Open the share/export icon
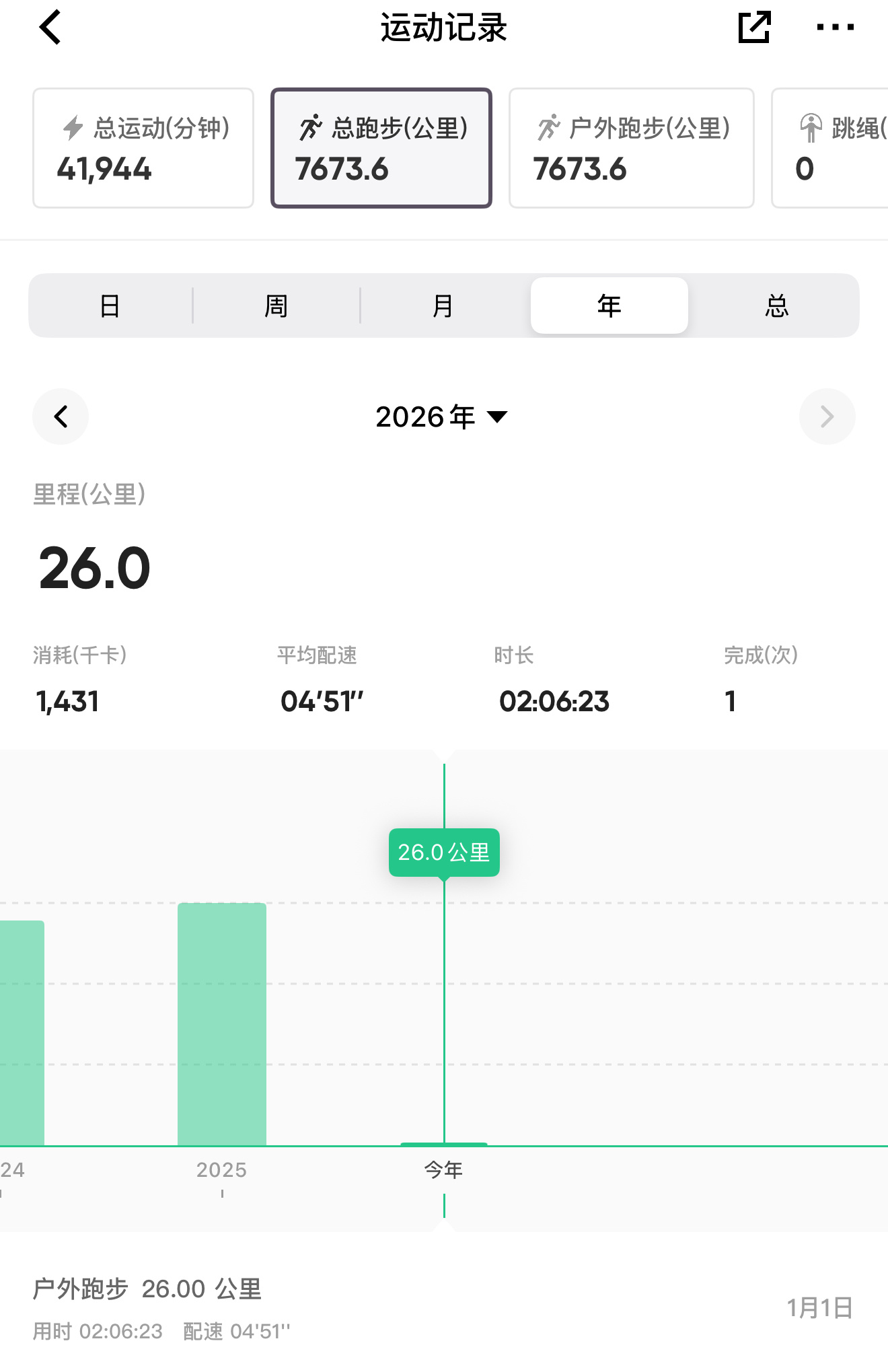The image size is (888, 1372). (x=754, y=28)
